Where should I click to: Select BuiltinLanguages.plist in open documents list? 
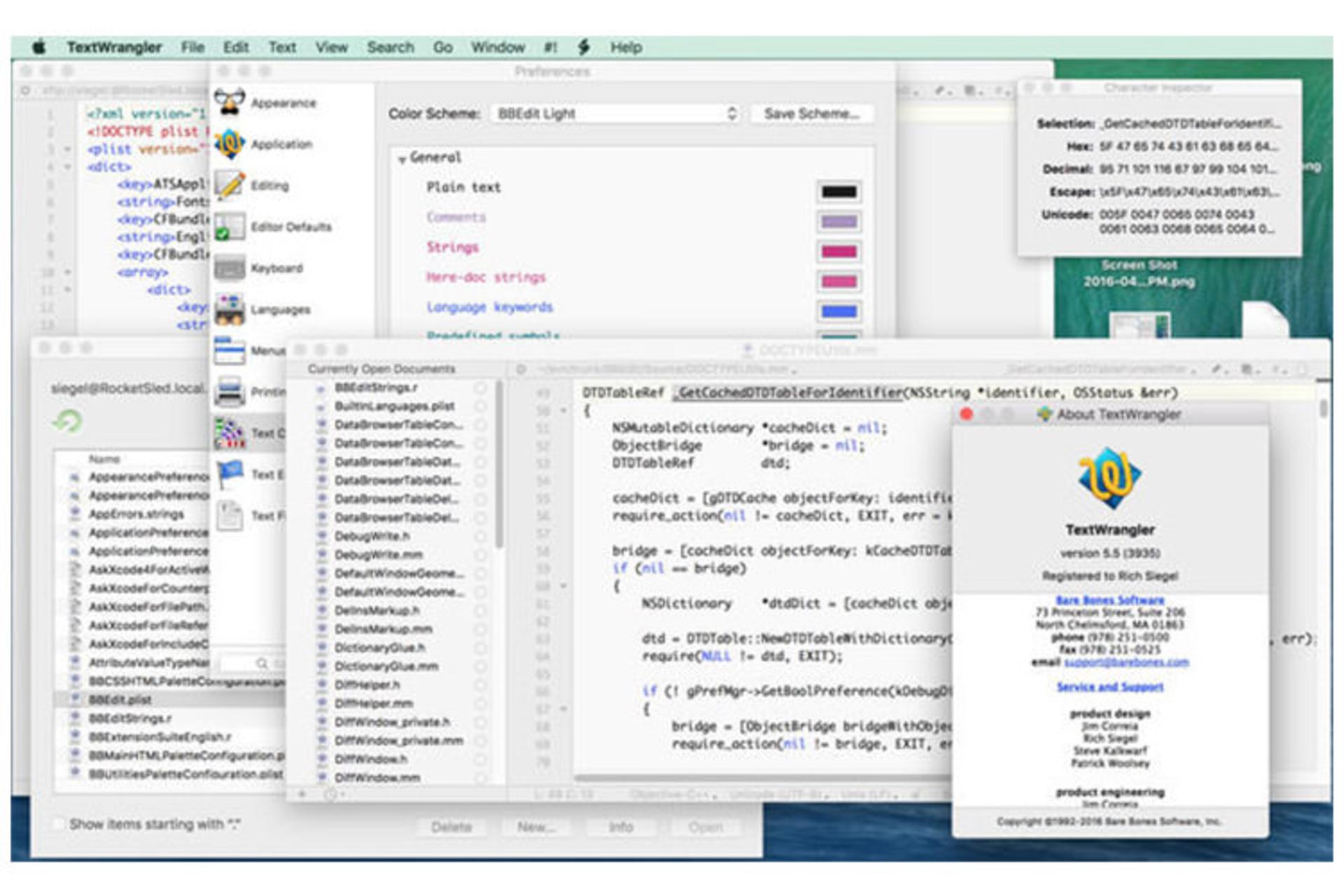point(396,406)
